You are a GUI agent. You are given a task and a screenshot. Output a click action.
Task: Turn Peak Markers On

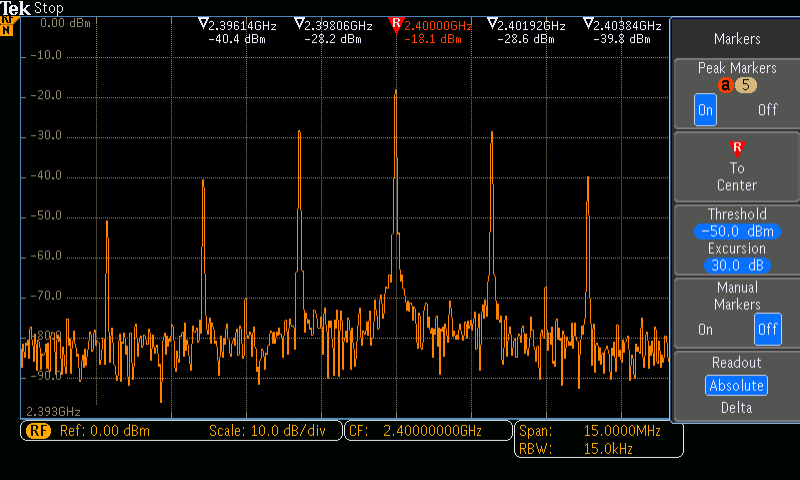[705, 110]
